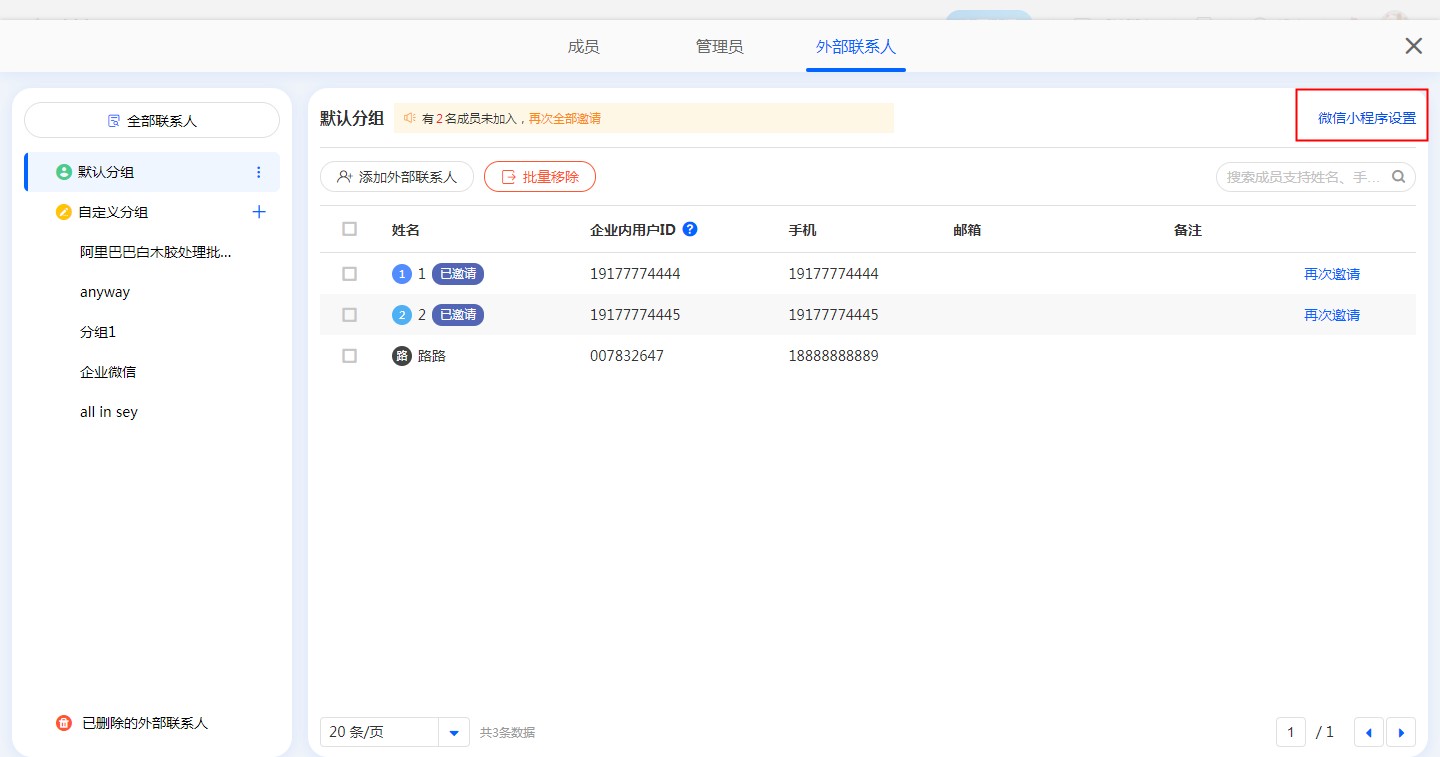Click the avatar icon of 路路
This screenshot has height=757, width=1440.
[402, 356]
